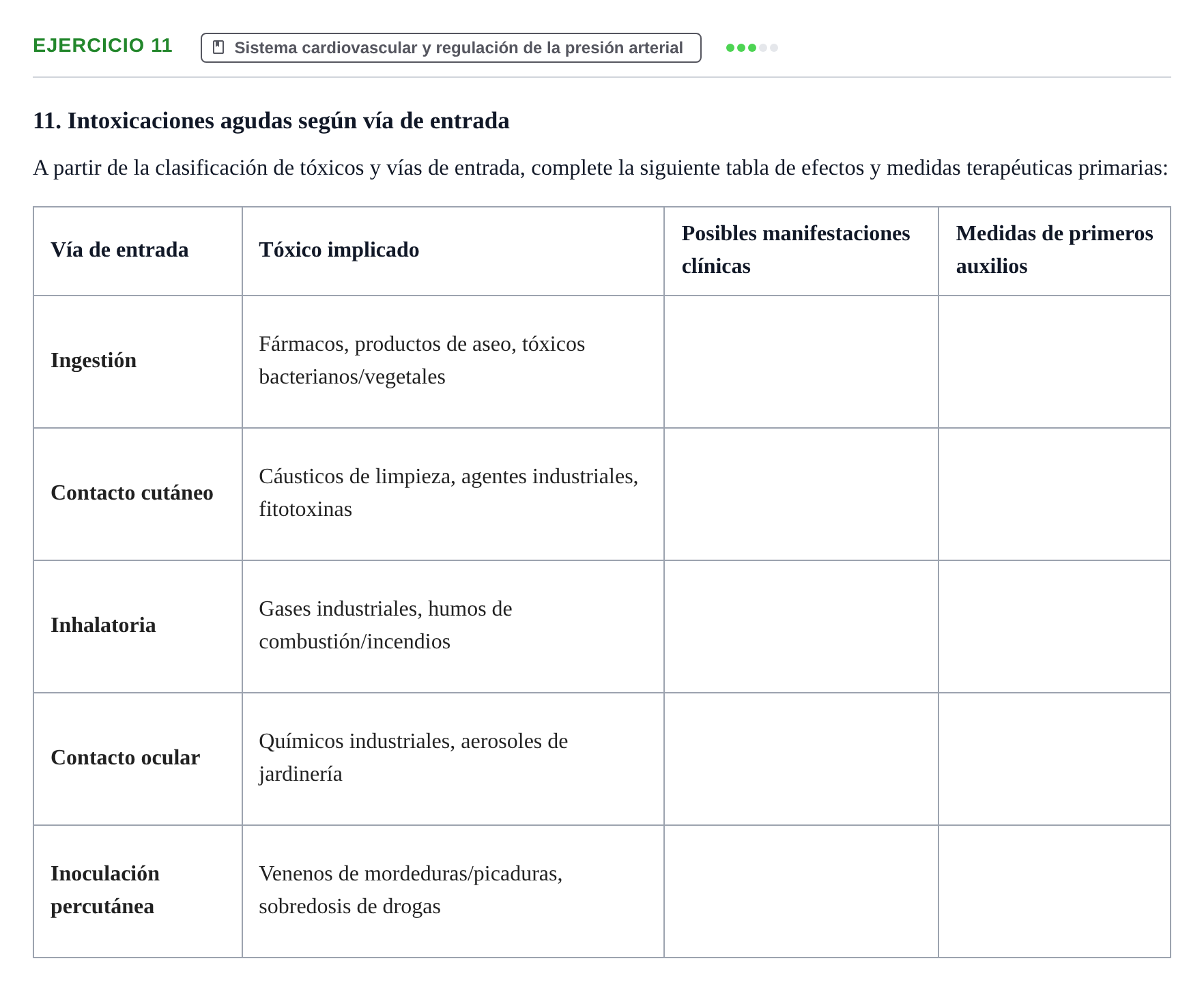This screenshot has height=991, width=1204.
Task: Click empty first aid cell for Contacto cutáneo
Action: click(x=1055, y=494)
